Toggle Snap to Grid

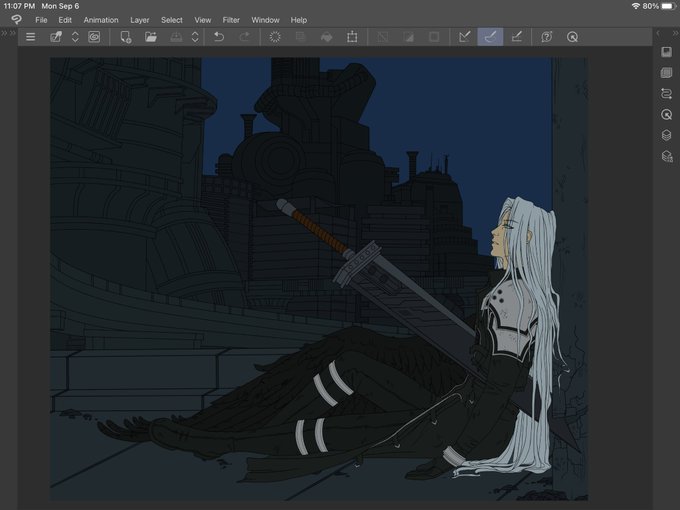(516, 37)
